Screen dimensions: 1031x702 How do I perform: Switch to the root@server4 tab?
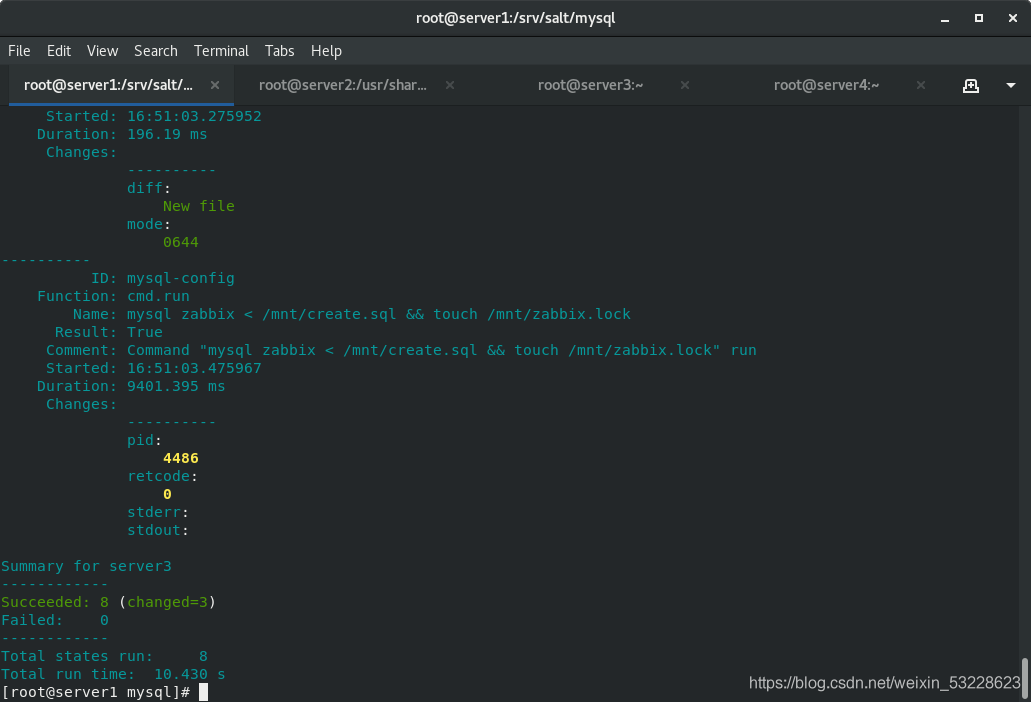(826, 85)
